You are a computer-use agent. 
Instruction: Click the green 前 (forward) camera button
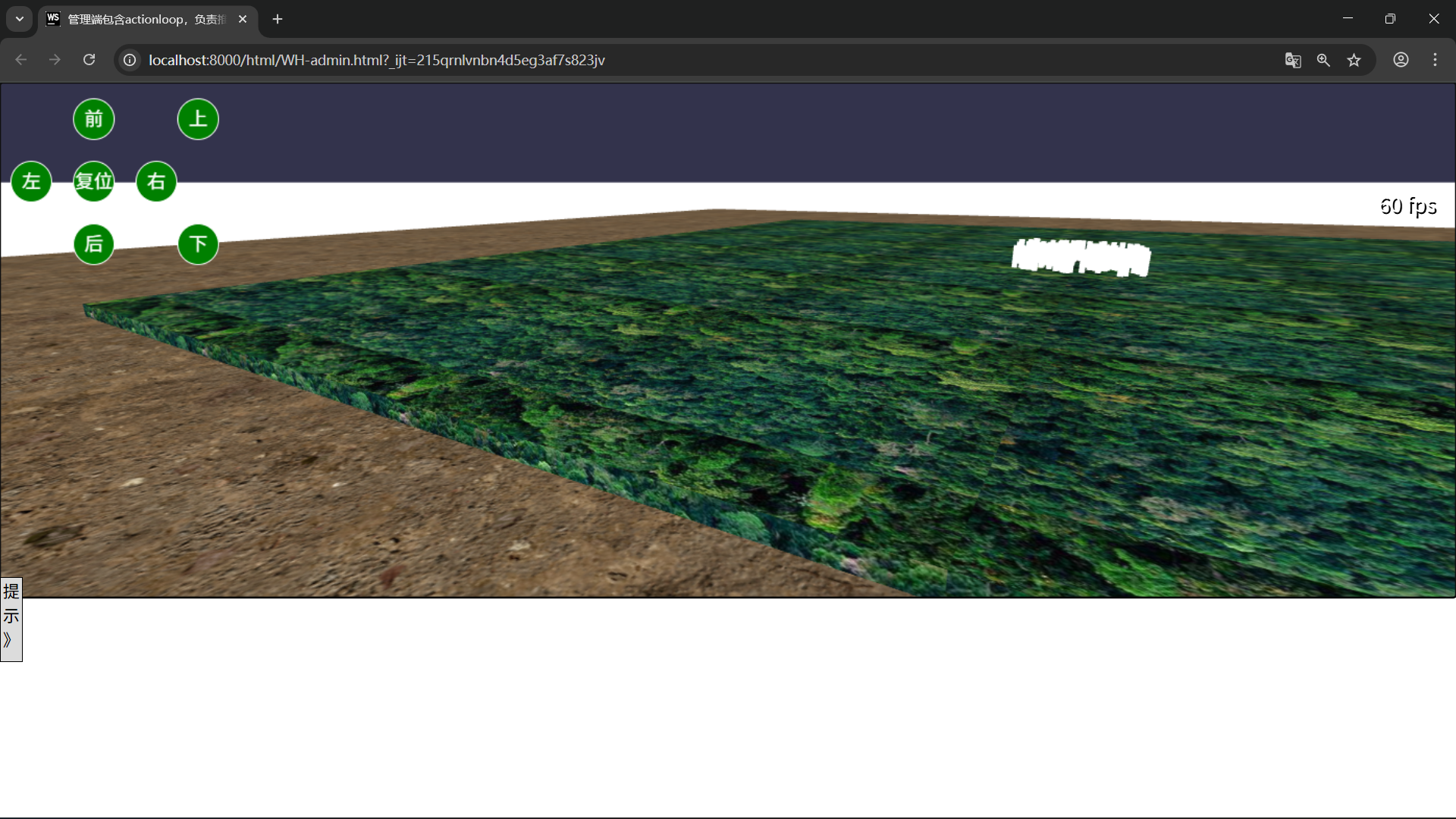(93, 119)
